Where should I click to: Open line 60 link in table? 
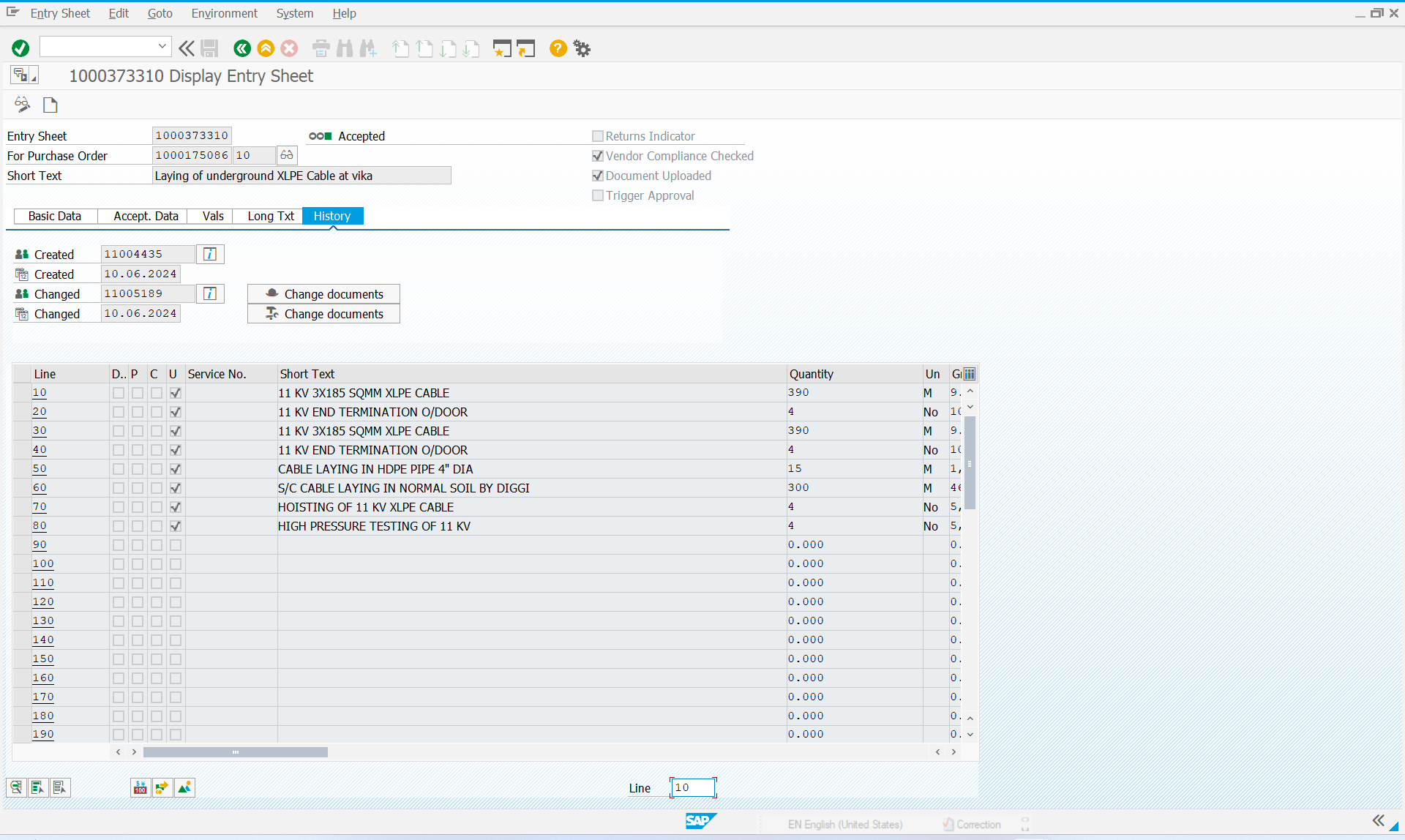click(40, 488)
